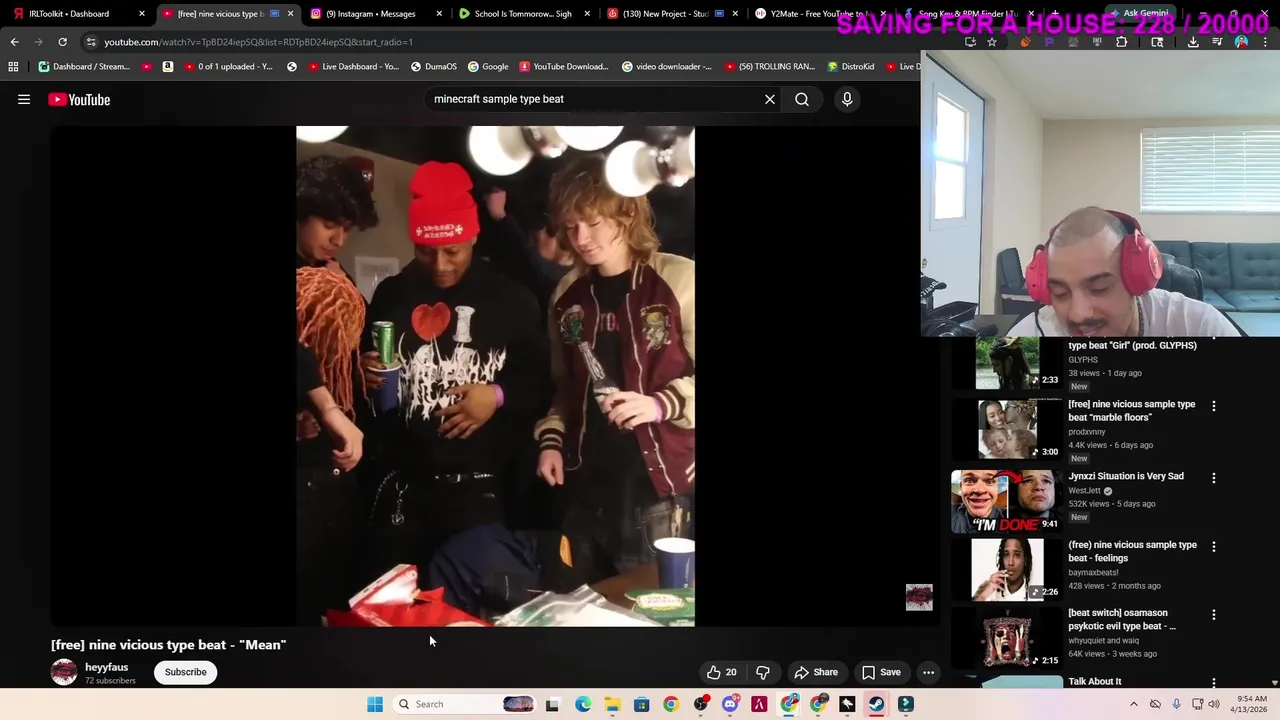
Task: Open the "0 of 1 uploaded" bookmark
Action: coord(228,66)
